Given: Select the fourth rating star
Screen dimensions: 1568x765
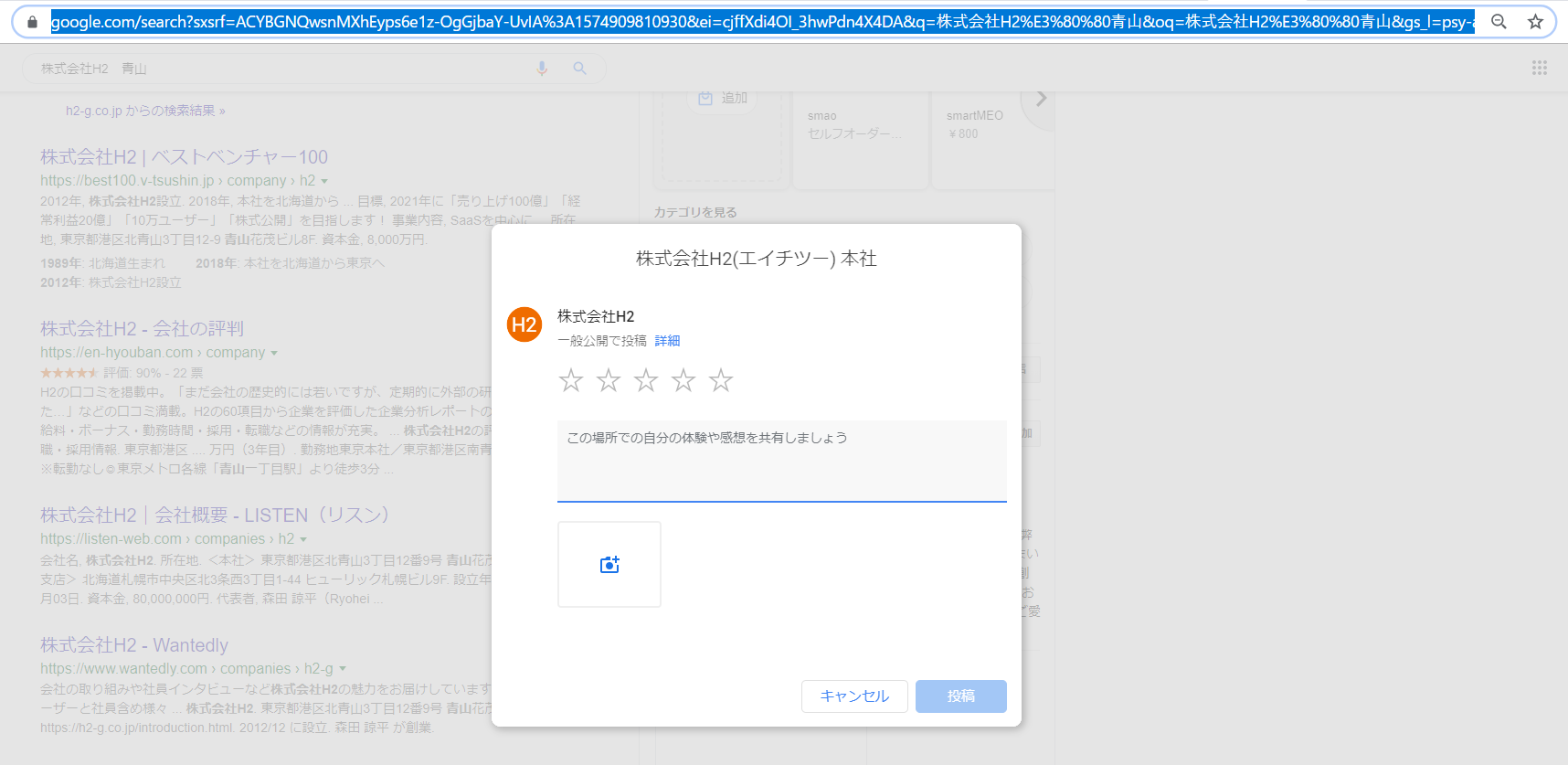Looking at the screenshot, I should (683, 380).
